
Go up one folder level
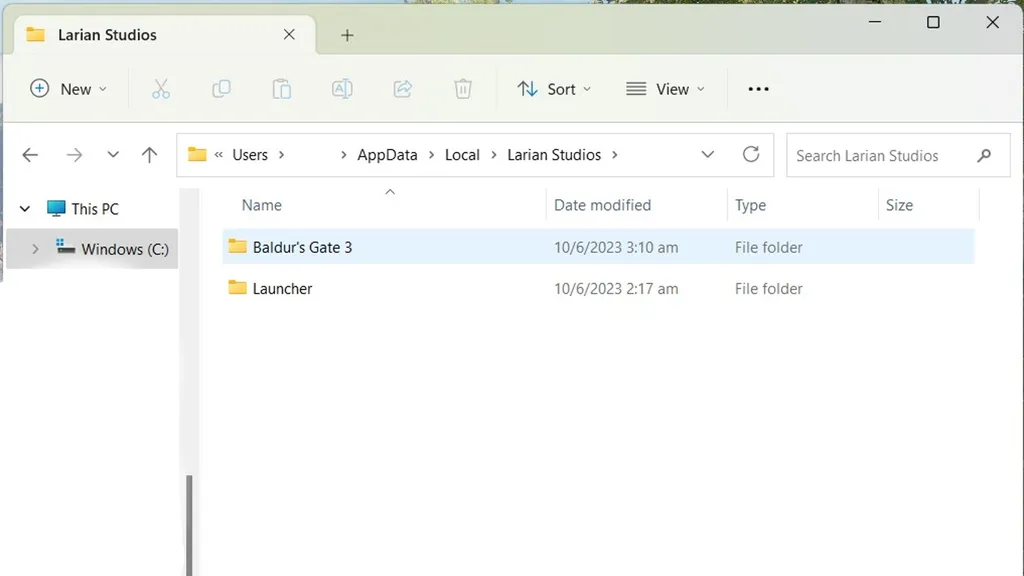[150, 155]
